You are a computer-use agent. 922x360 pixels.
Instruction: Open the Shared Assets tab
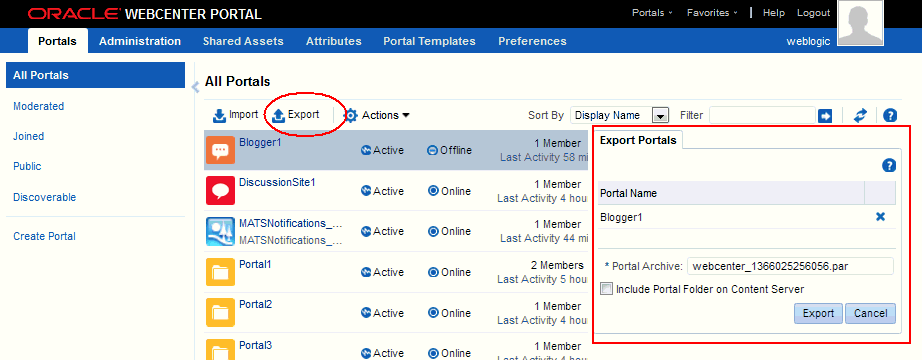coord(243,41)
